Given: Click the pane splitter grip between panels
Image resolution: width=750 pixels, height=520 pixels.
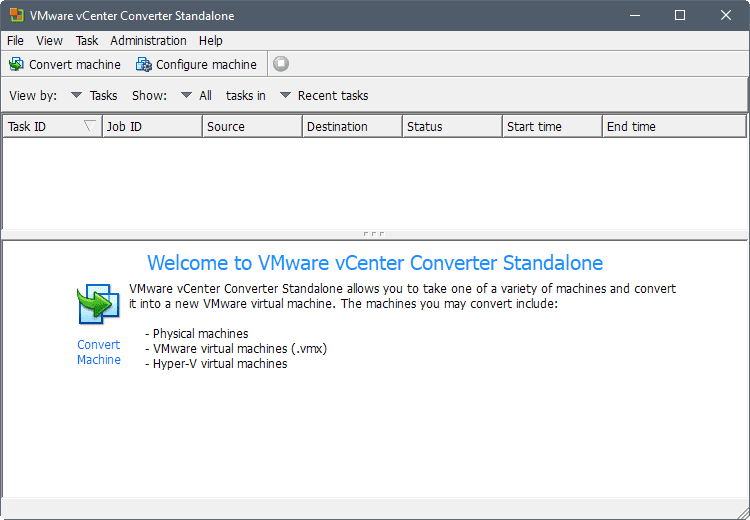Looking at the screenshot, I should click(x=374, y=234).
